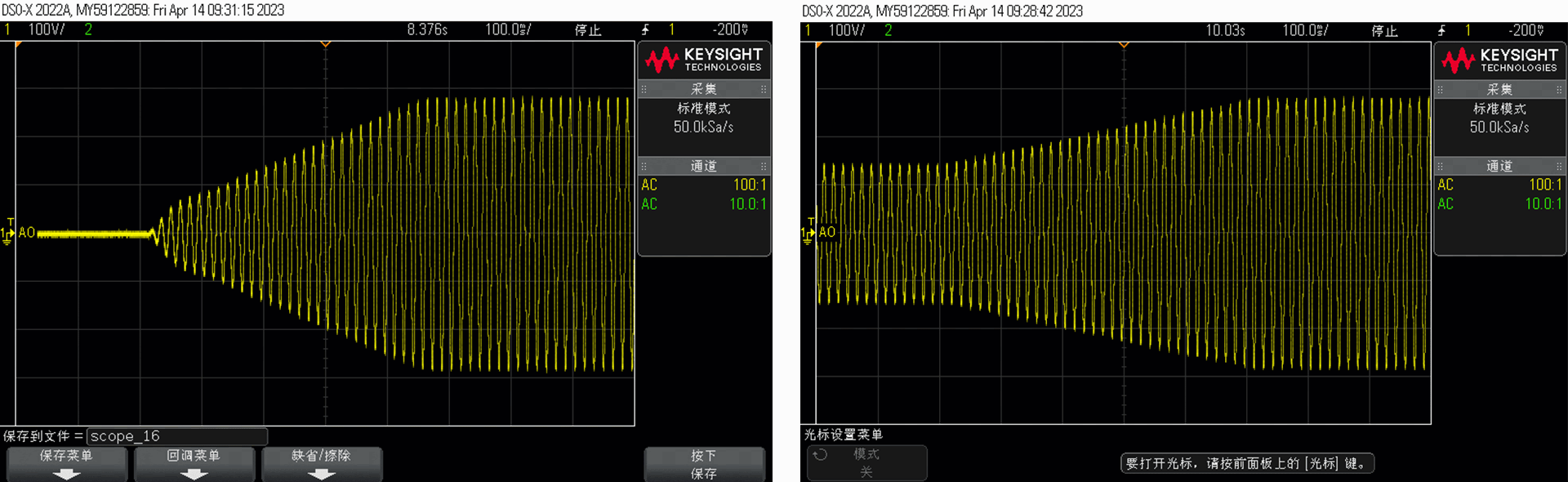This screenshot has height=482, width=1568.
Task: Click the 停止 run status in left scope
Action: pos(587,30)
